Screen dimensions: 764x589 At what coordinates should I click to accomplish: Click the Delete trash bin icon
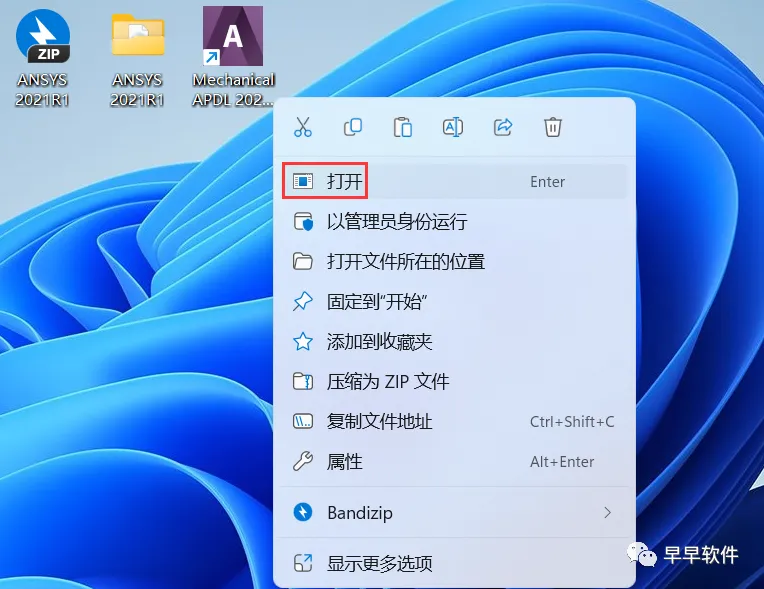[553, 127]
